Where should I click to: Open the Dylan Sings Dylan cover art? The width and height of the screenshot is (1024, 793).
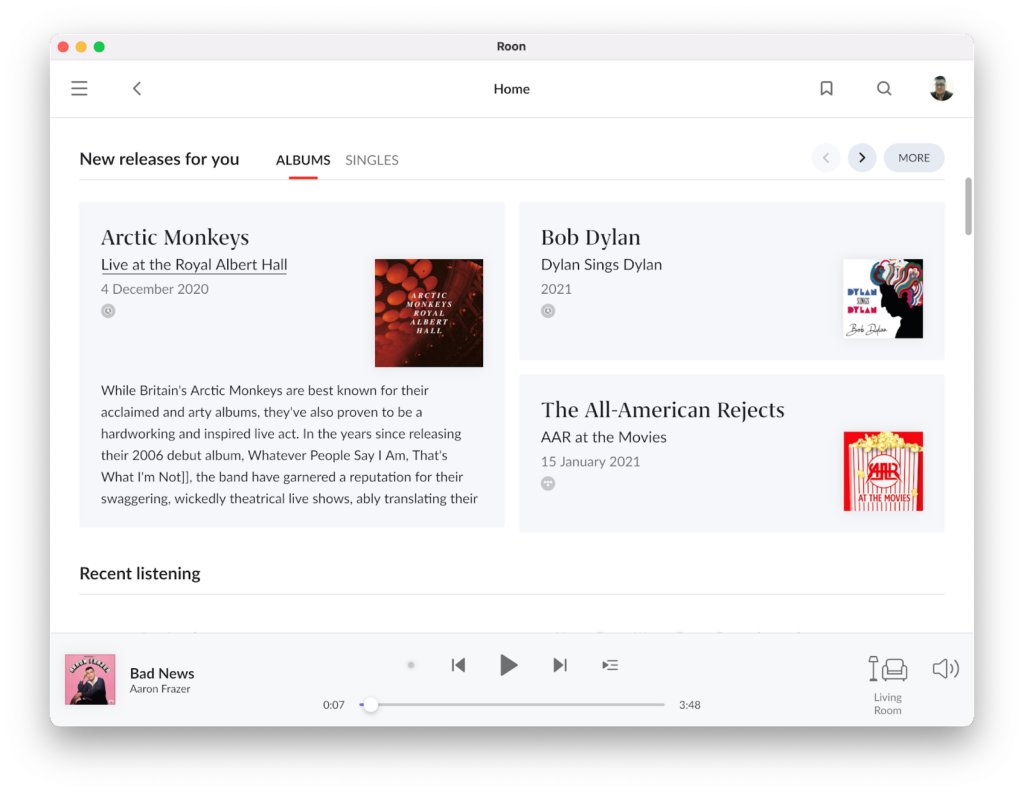pyautogui.click(x=883, y=299)
